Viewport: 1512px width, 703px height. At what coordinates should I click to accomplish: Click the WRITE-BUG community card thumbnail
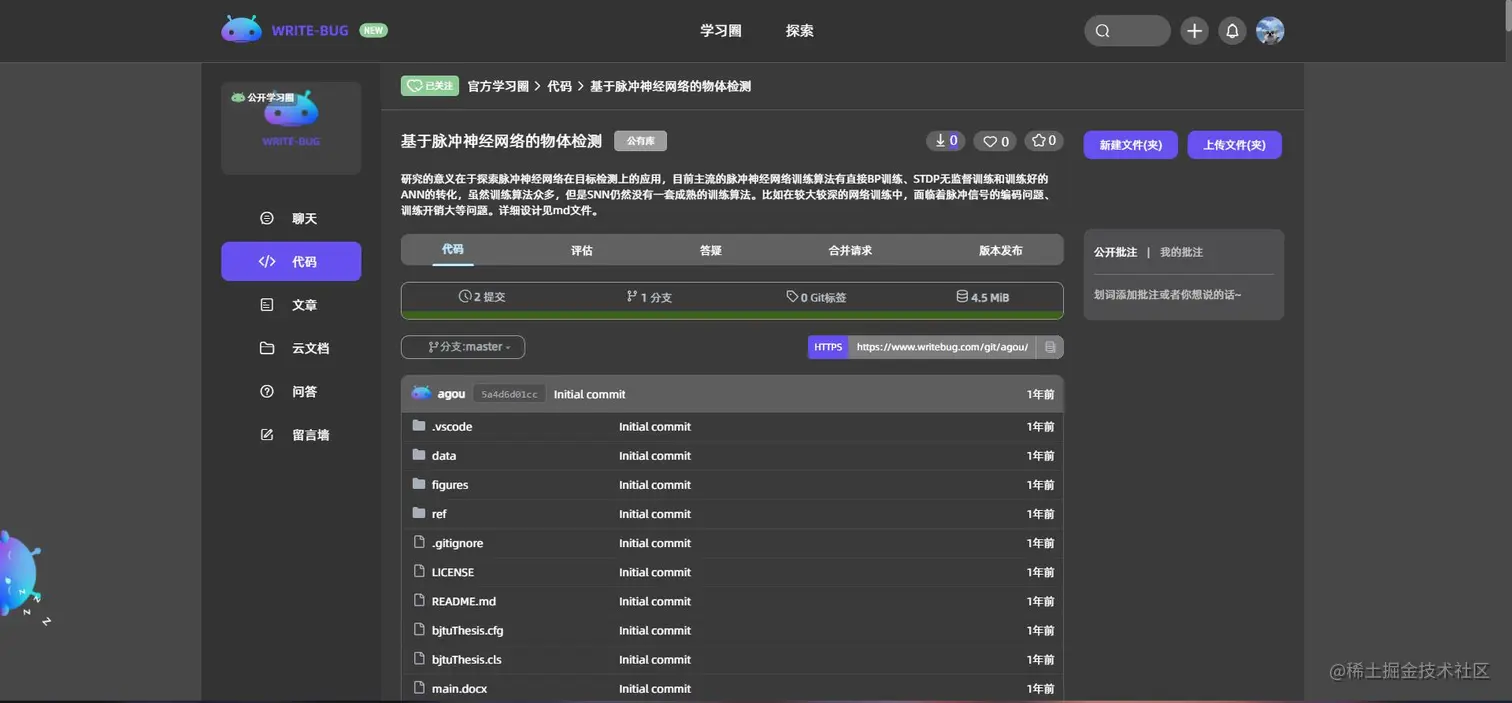point(291,128)
